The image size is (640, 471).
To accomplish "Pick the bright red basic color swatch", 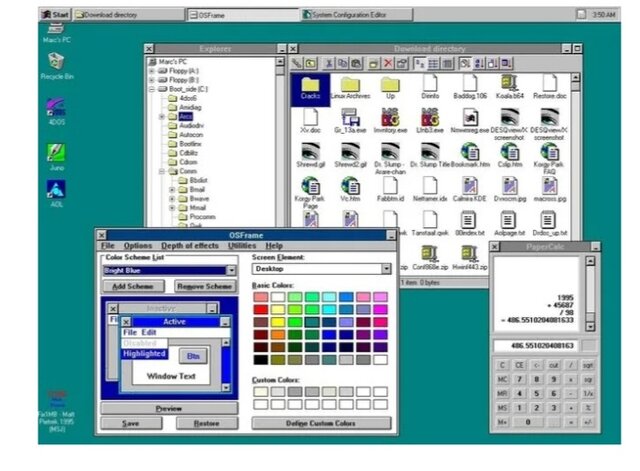I will click(x=261, y=309).
